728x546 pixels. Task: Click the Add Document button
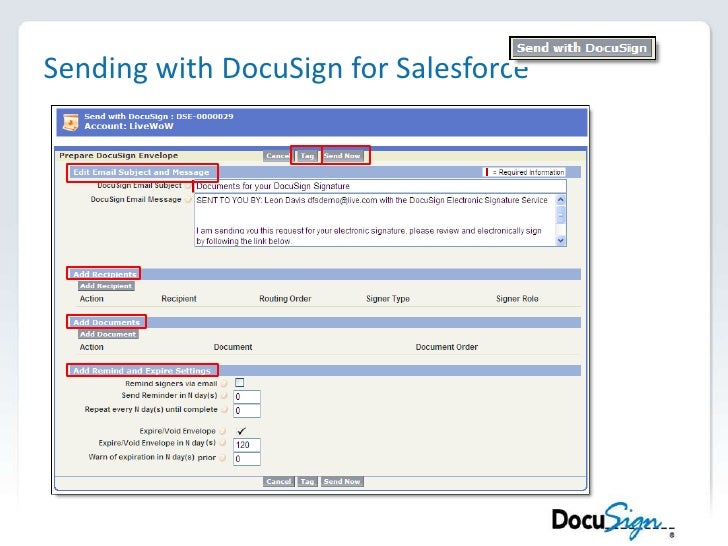pyautogui.click(x=108, y=334)
